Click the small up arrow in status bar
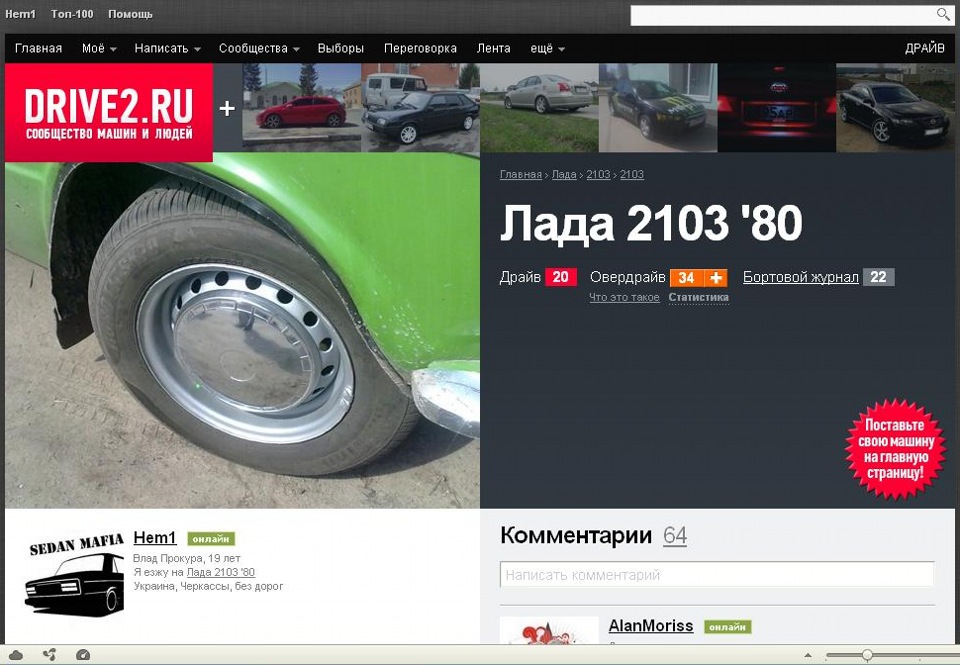 pyautogui.click(x=808, y=655)
